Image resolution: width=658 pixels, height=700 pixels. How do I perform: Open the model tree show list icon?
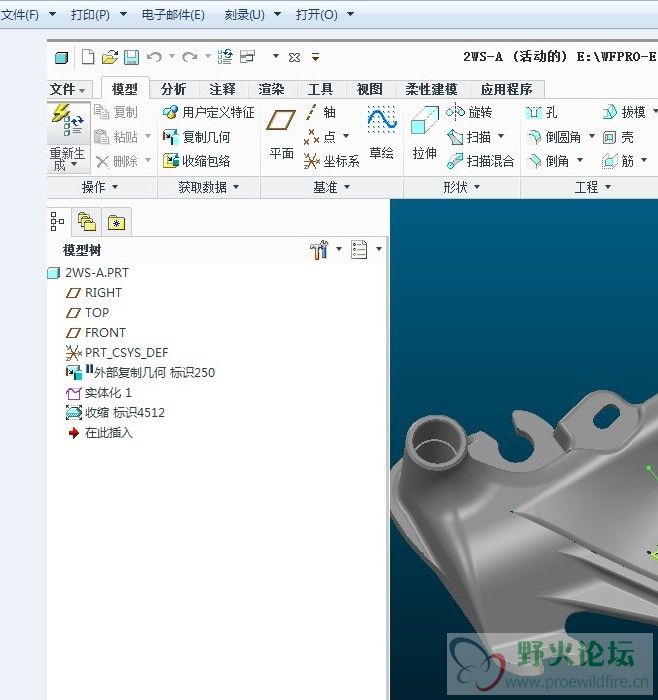tap(359, 250)
